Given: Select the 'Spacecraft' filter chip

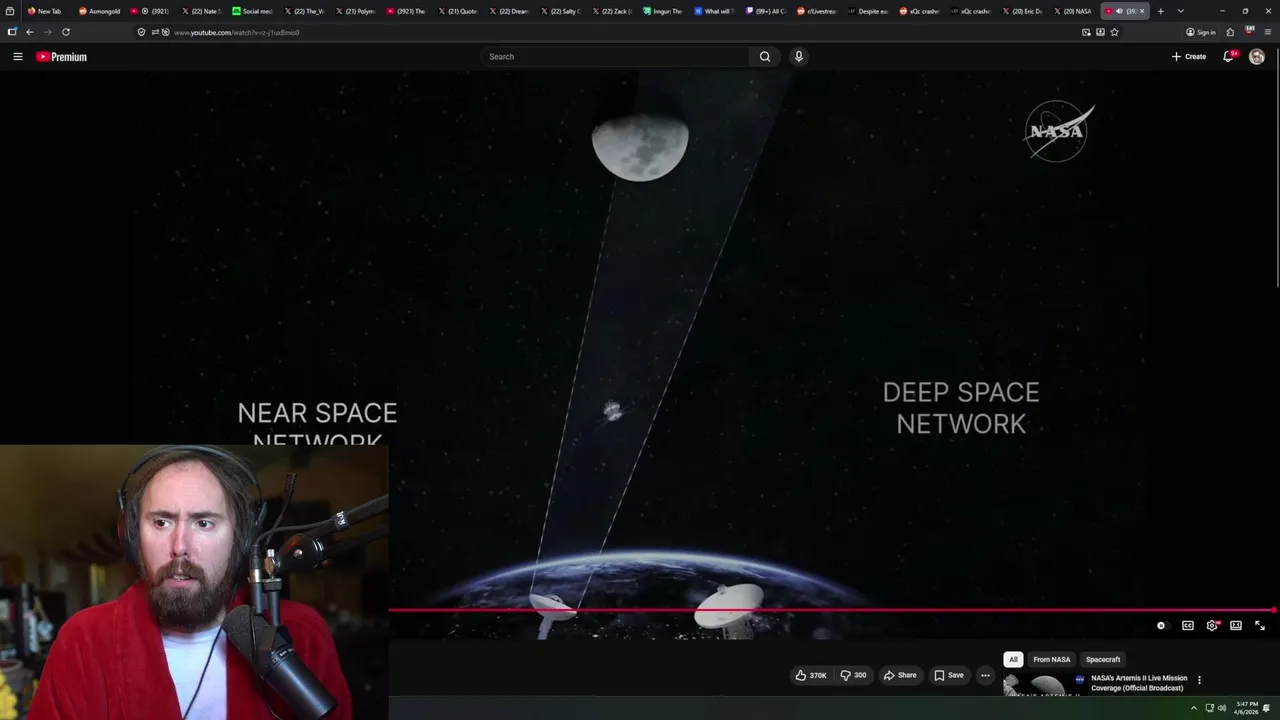Looking at the screenshot, I should pyautogui.click(x=1103, y=660).
